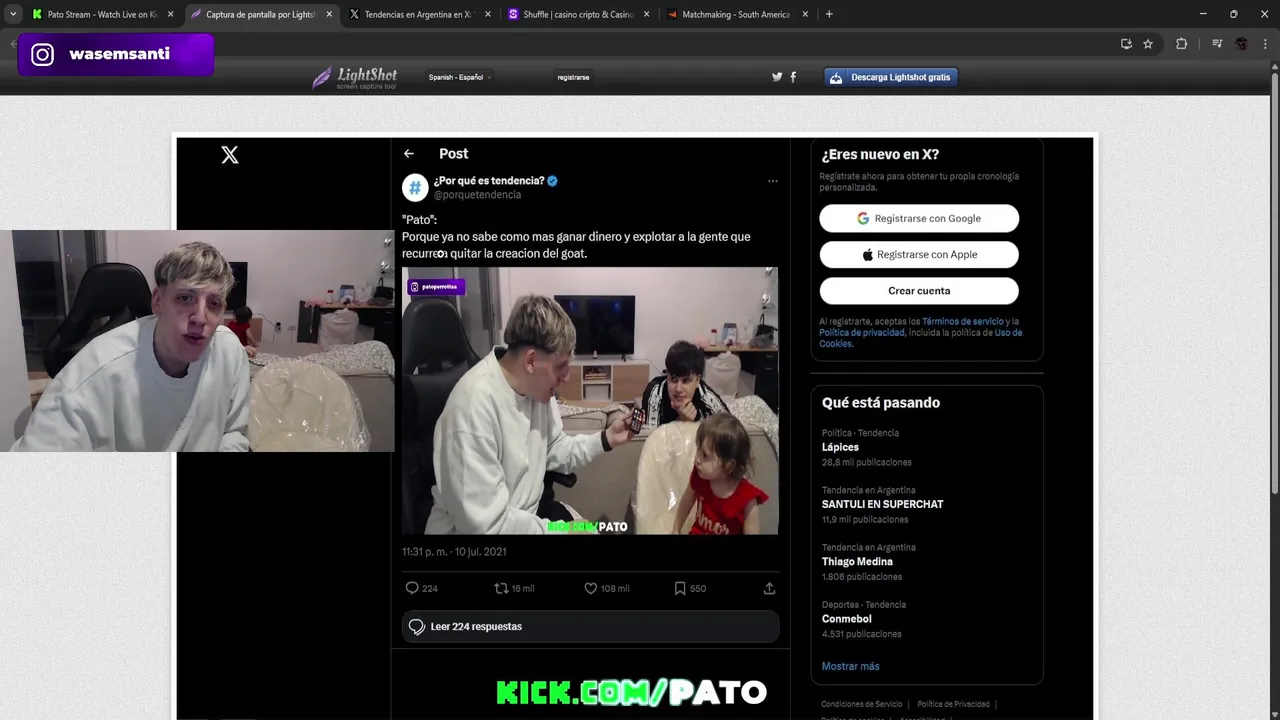
Task: Switch to the Matchmaking South America tab
Action: tap(736, 14)
